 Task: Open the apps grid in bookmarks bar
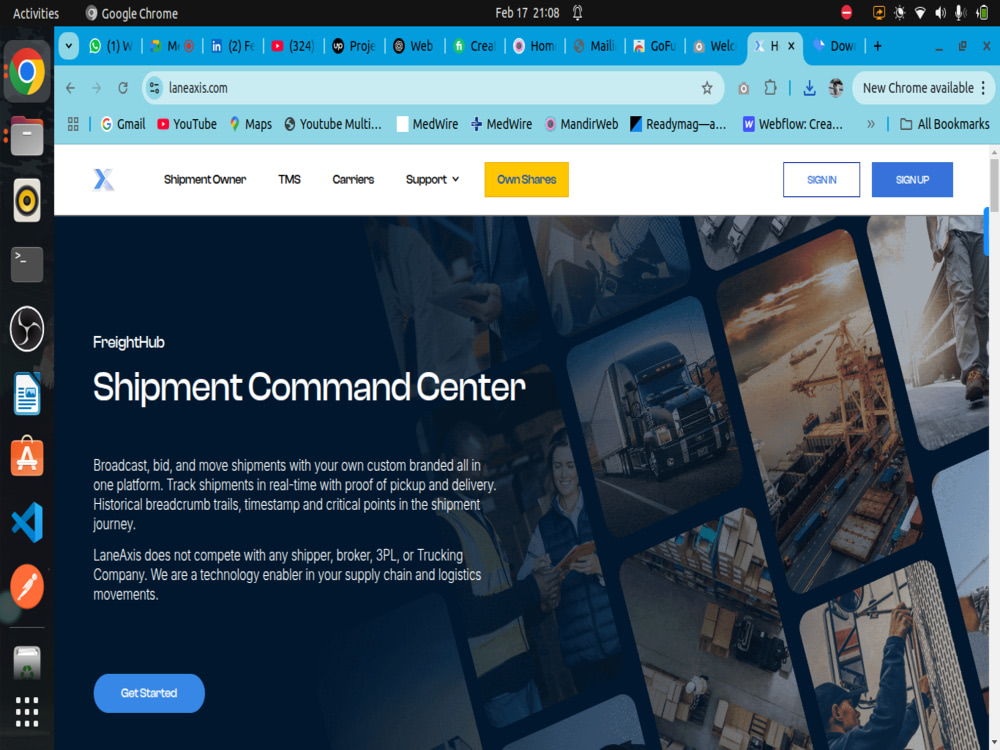point(73,124)
